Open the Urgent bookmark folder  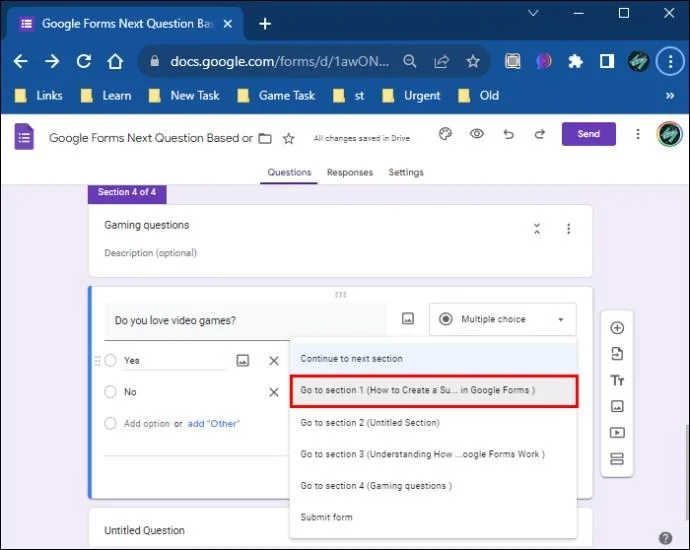pyautogui.click(x=411, y=95)
